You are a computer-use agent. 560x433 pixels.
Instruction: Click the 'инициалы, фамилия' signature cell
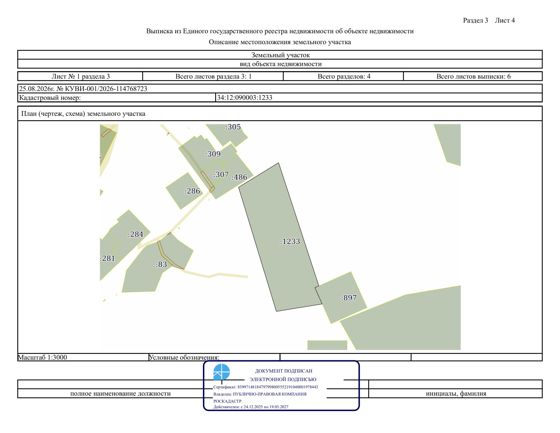(x=455, y=393)
